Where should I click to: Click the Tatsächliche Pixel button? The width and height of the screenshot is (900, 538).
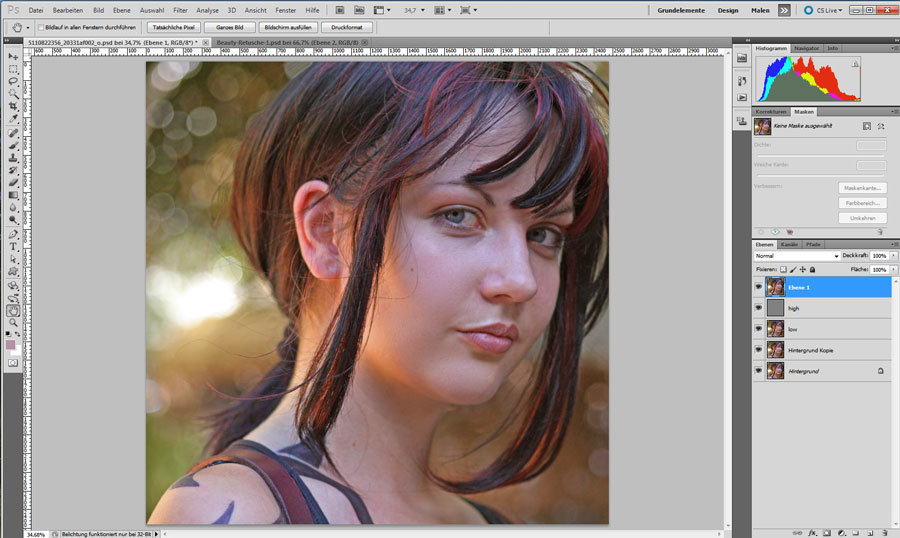[x=173, y=27]
